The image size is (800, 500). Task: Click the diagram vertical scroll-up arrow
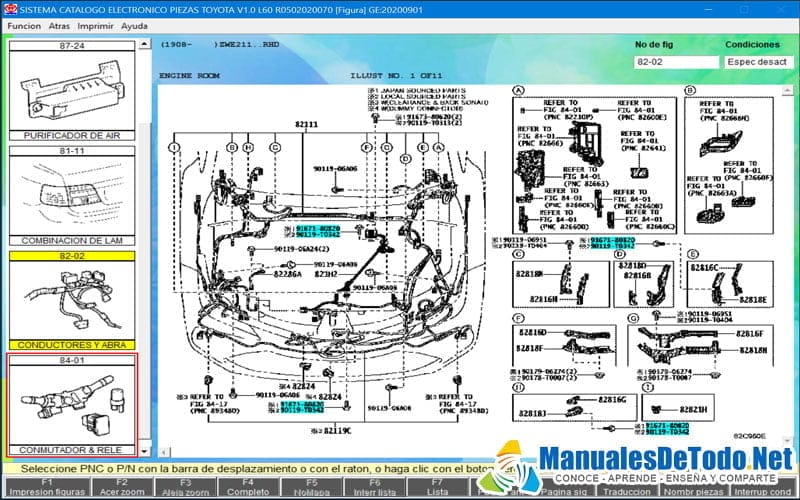click(788, 90)
